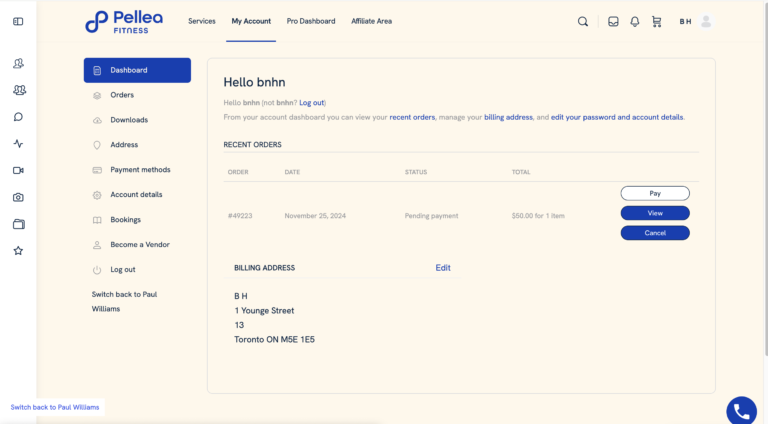Click the Orders stack icon

click(x=97, y=95)
